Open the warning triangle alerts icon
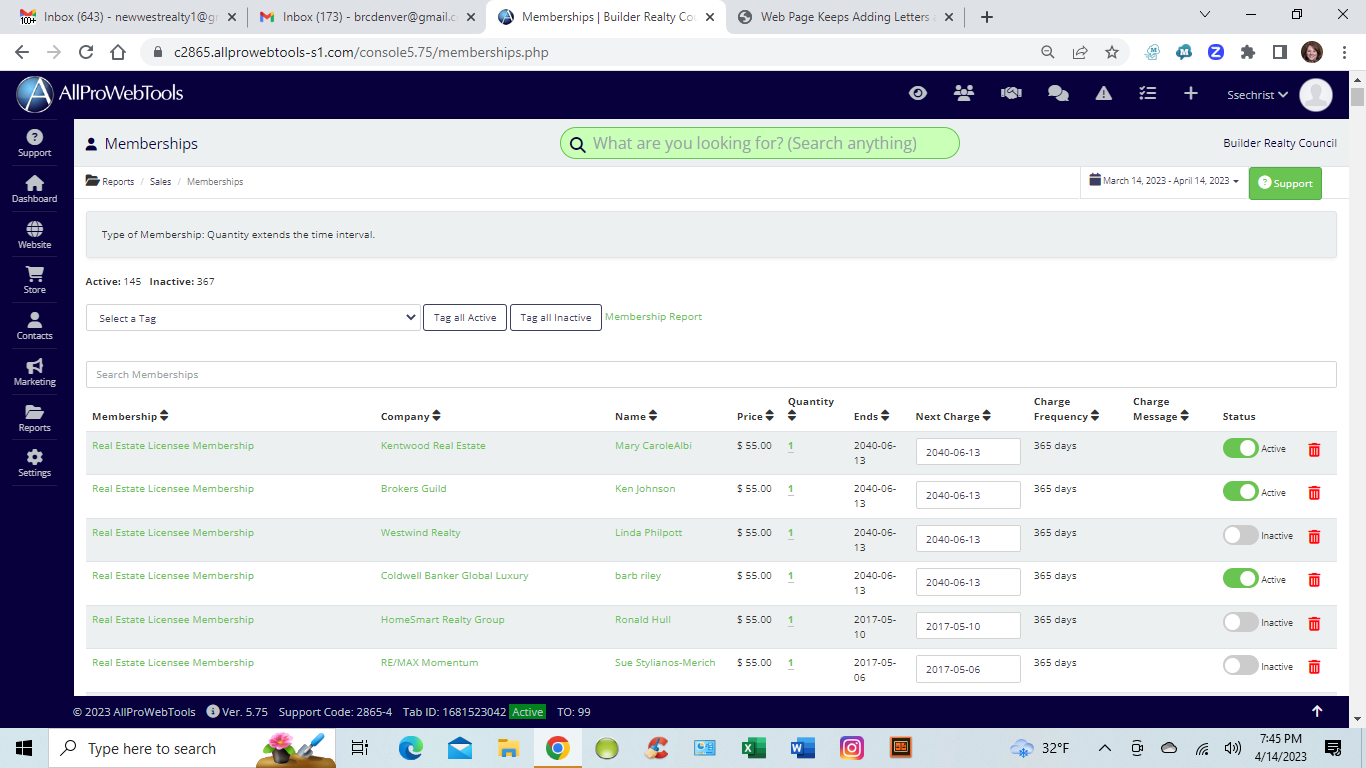The image size is (1366, 768). click(1104, 93)
